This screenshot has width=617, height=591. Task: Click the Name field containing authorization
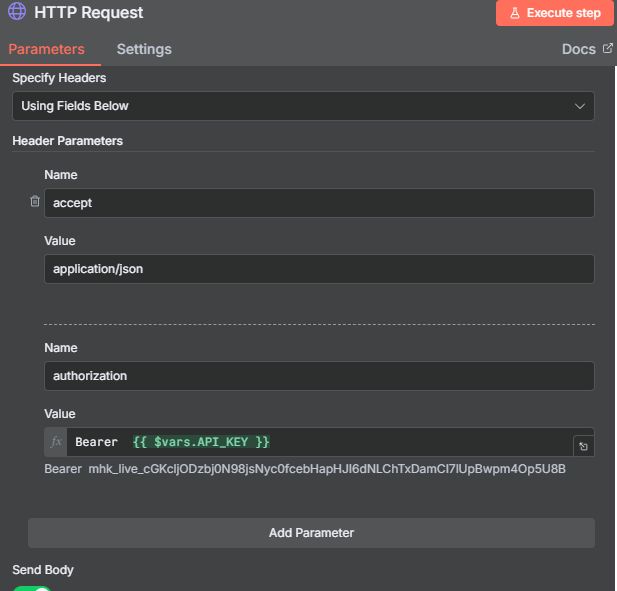point(318,376)
